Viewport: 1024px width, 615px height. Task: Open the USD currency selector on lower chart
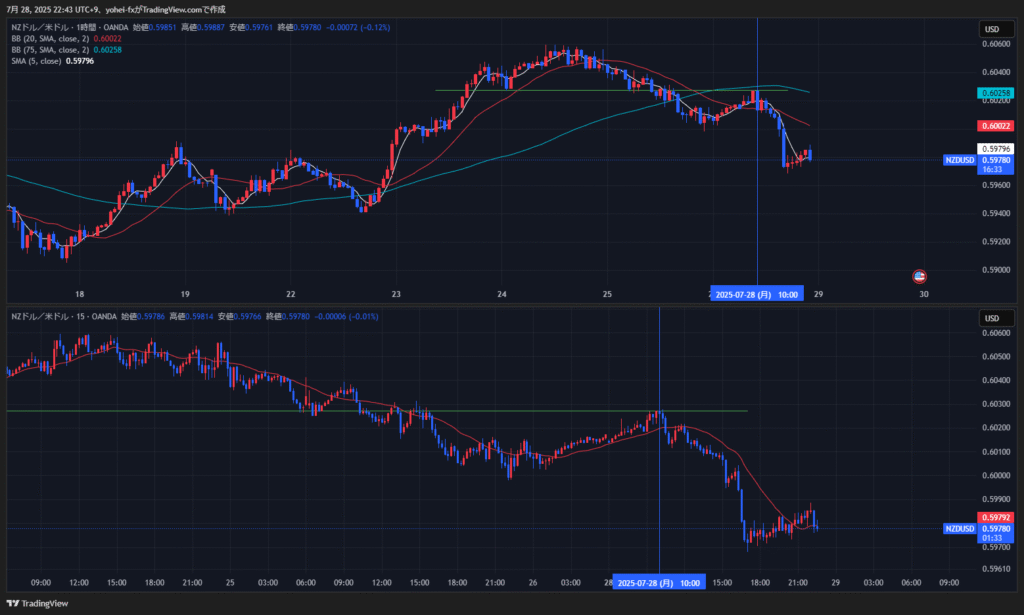[x=992, y=318]
